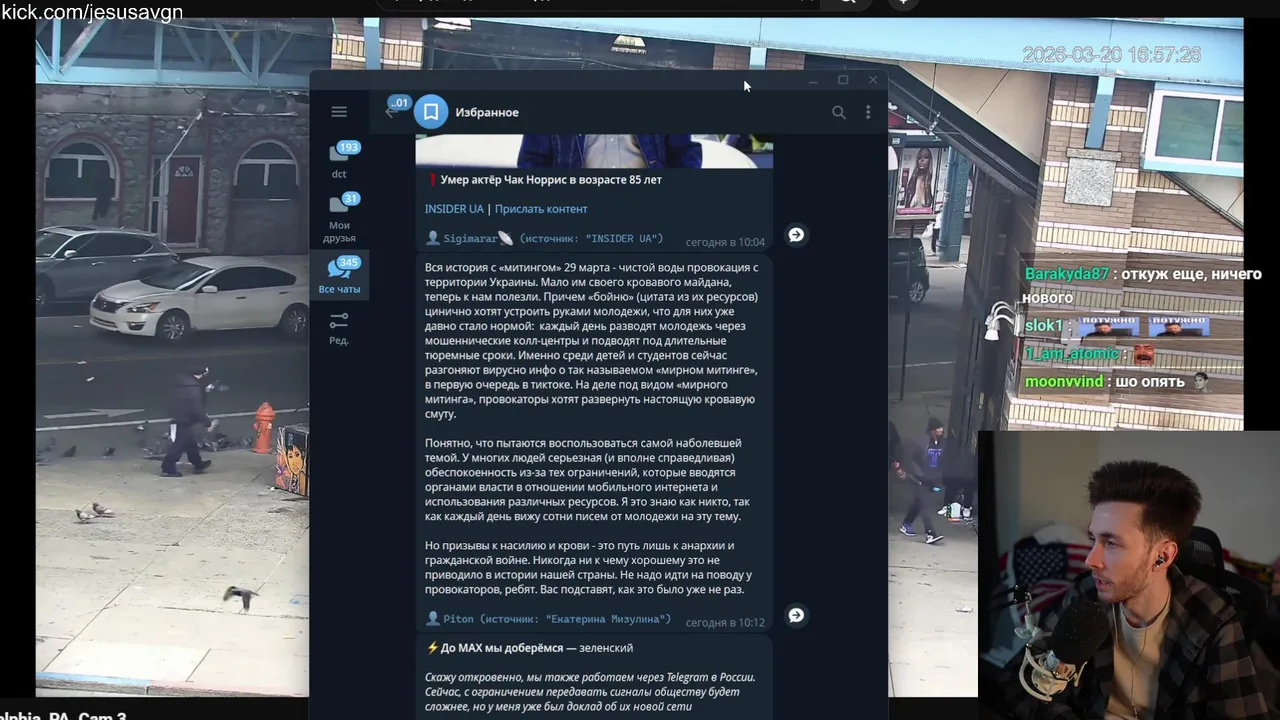This screenshot has height=720, width=1280.
Task: Close the Telegram window
Action: click(x=873, y=80)
